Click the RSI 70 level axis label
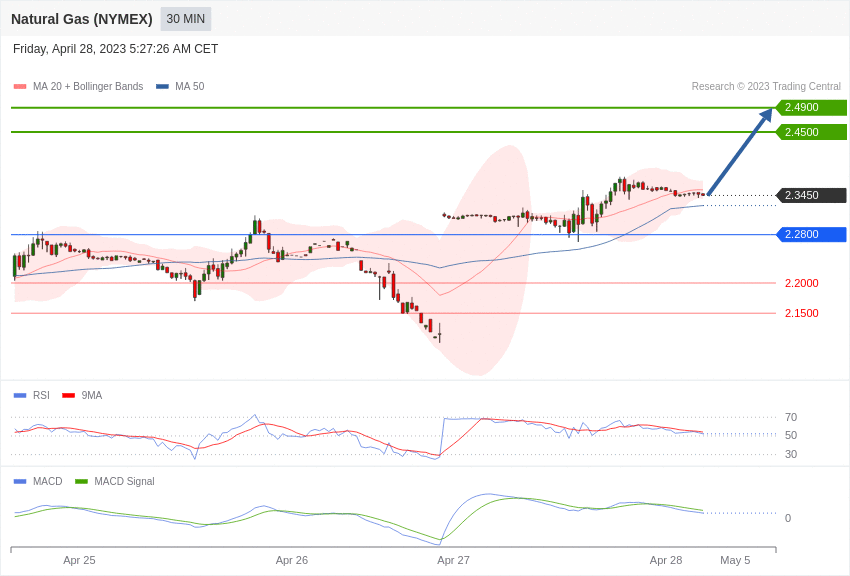 pos(791,417)
